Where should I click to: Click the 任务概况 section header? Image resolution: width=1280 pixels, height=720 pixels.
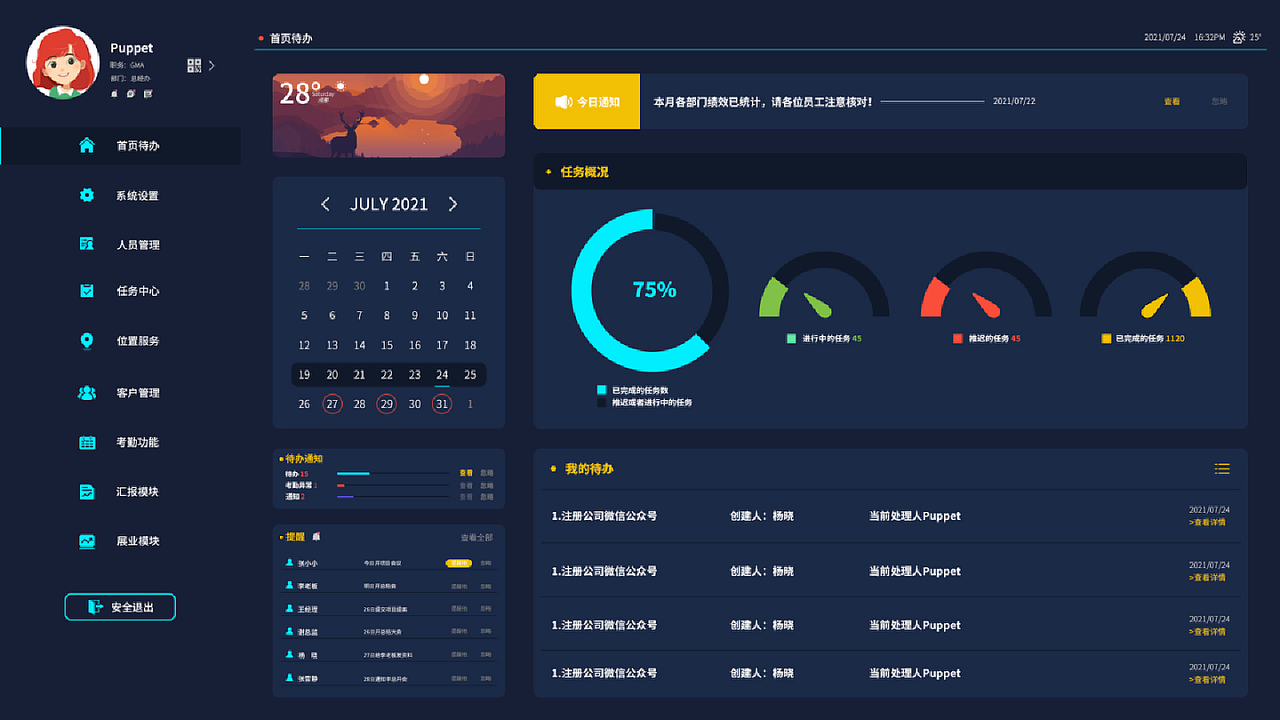click(890, 172)
